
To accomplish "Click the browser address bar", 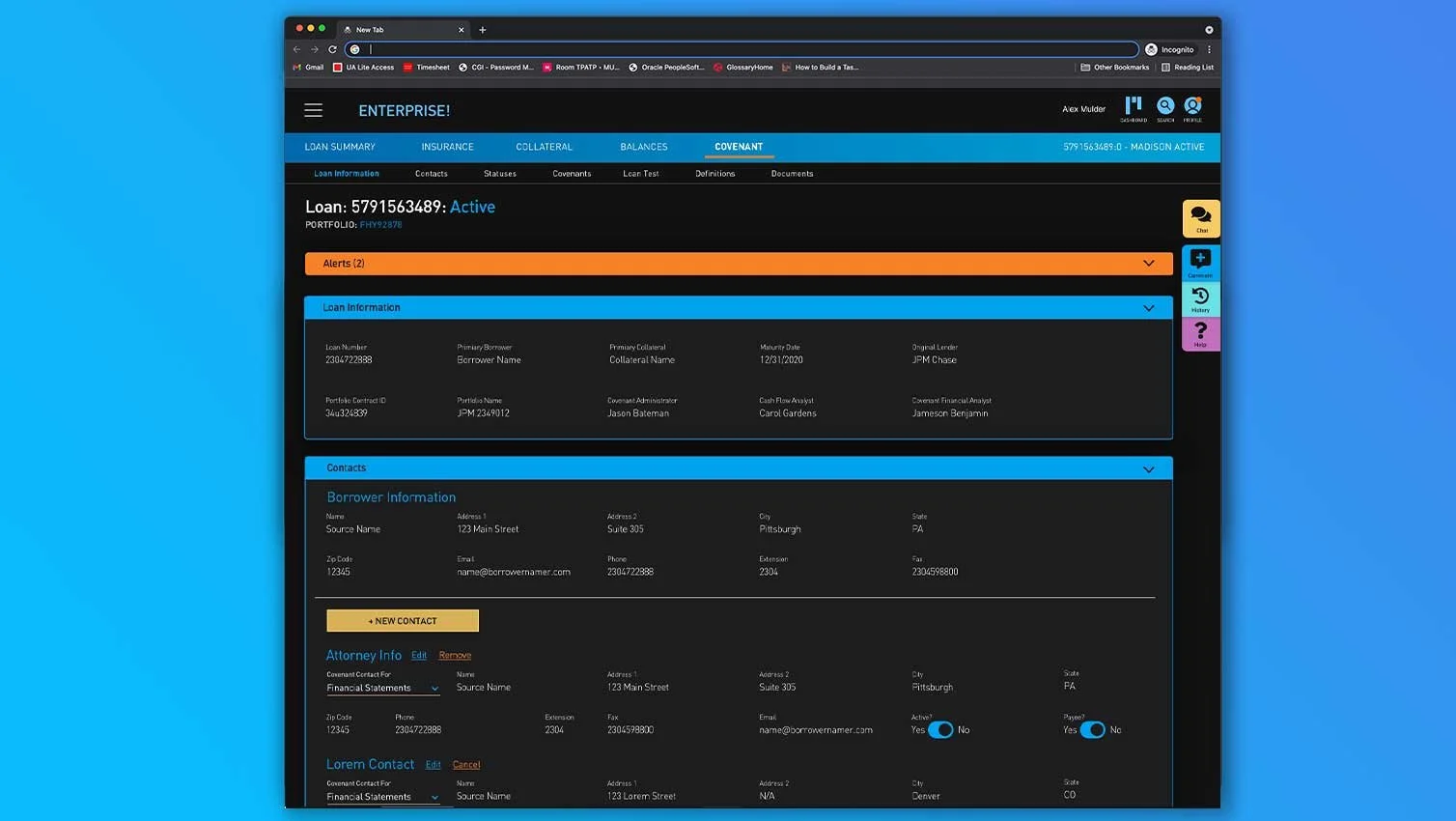I will [742, 49].
